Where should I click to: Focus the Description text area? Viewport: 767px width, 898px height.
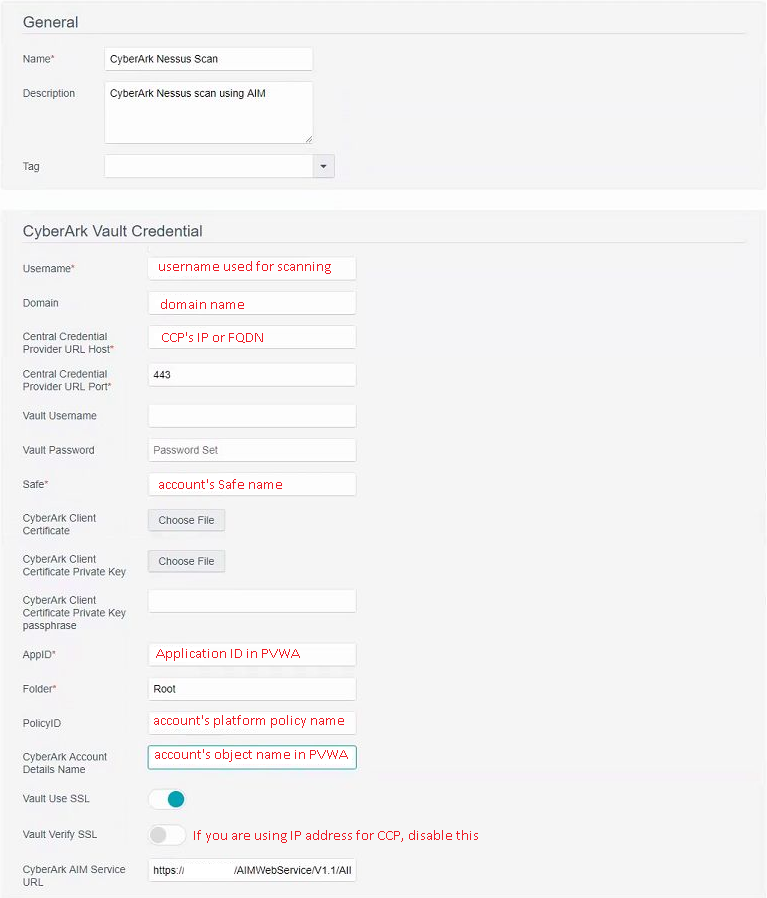[x=208, y=112]
